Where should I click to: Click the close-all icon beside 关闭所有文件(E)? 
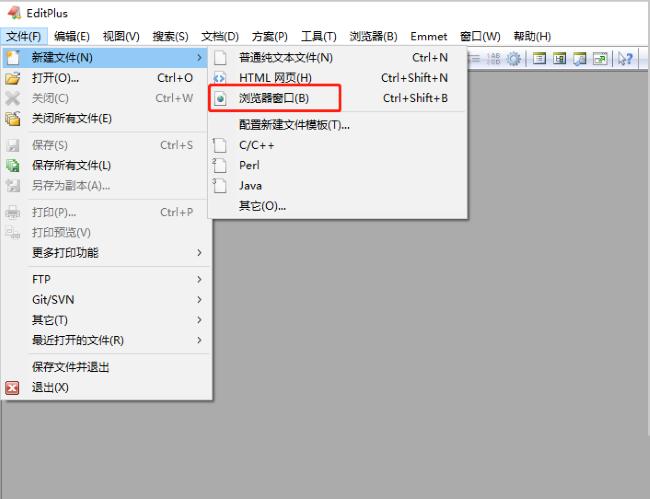(13, 118)
